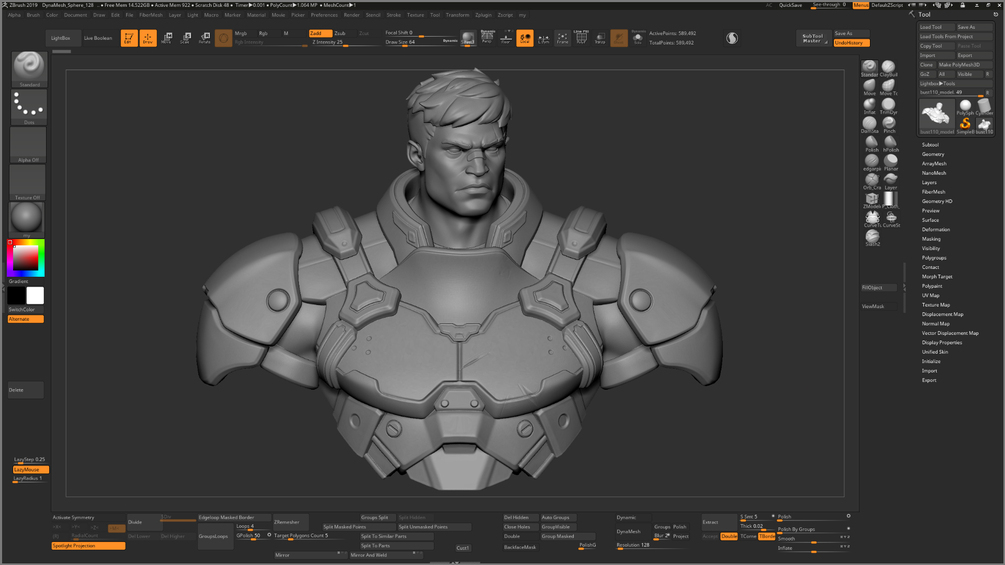Click the LightBox button

[x=61, y=38]
